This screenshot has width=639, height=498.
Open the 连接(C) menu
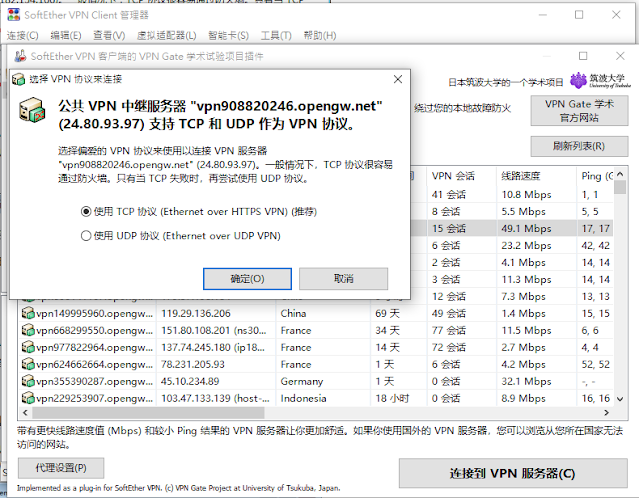point(22,35)
